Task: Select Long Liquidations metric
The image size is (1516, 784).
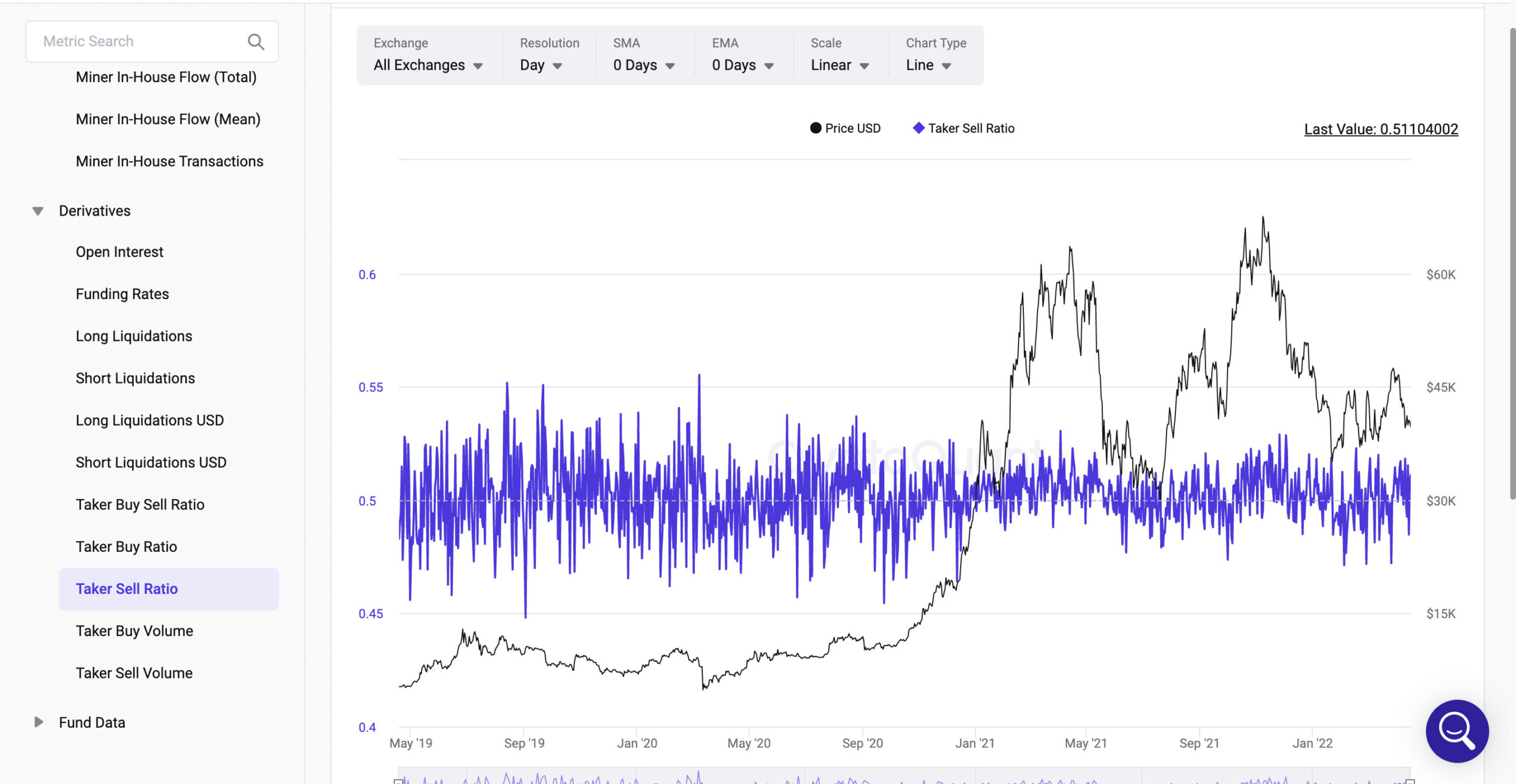Action: click(x=134, y=336)
